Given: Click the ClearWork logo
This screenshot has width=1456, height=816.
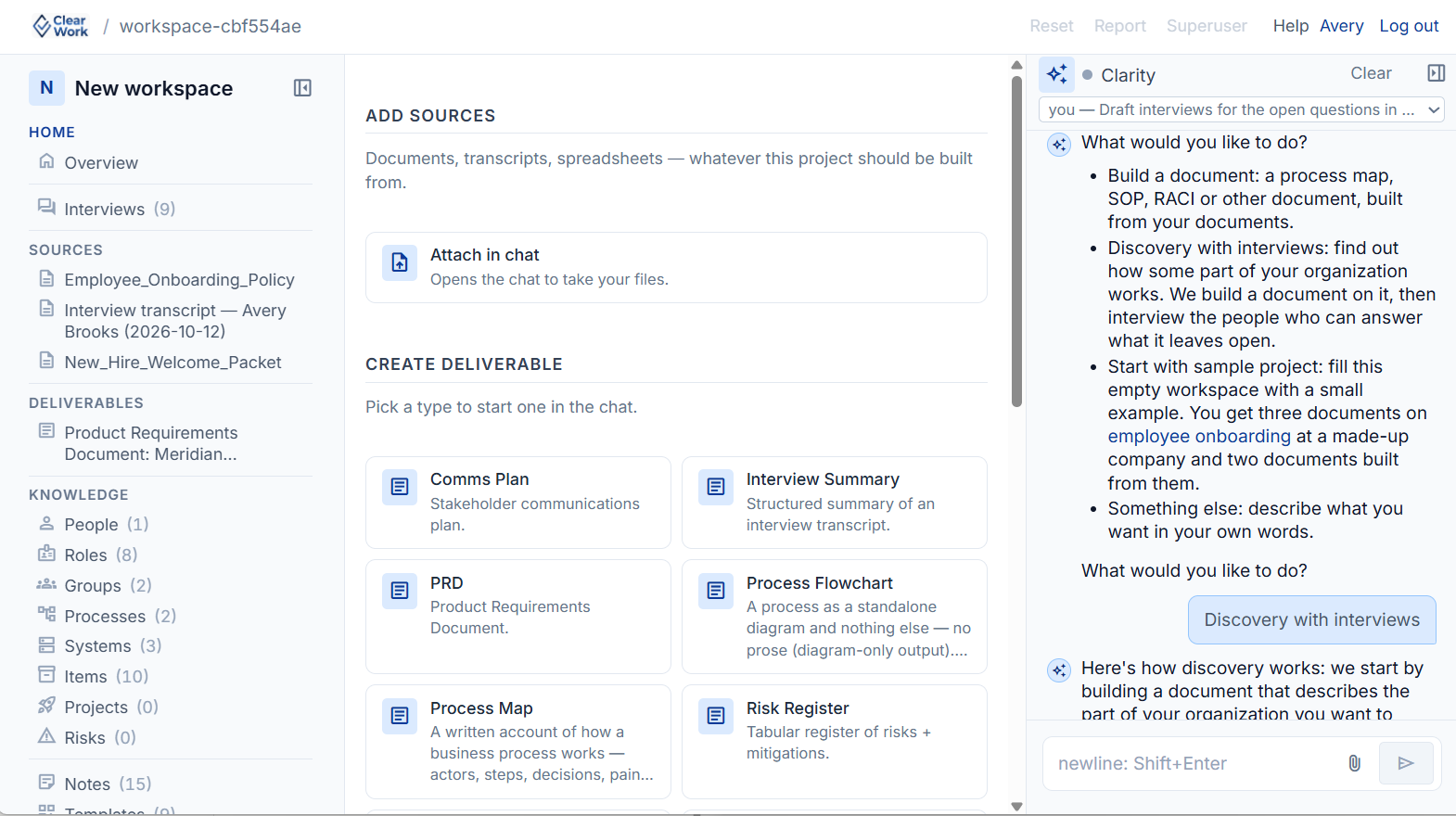Looking at the screenshot, I should click(60, 26).
